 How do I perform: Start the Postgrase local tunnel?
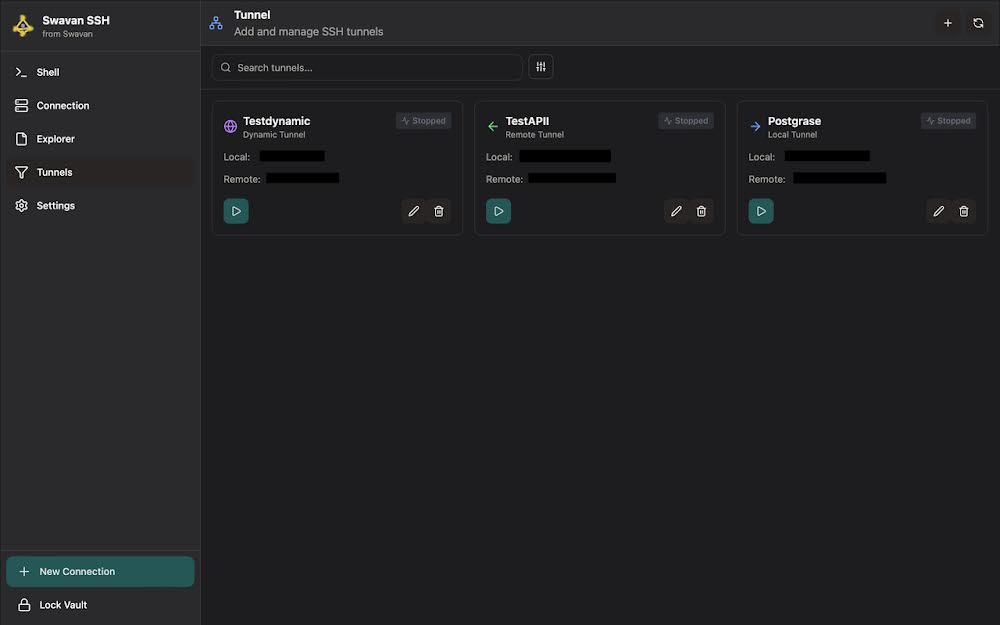(x=761, y=211)
